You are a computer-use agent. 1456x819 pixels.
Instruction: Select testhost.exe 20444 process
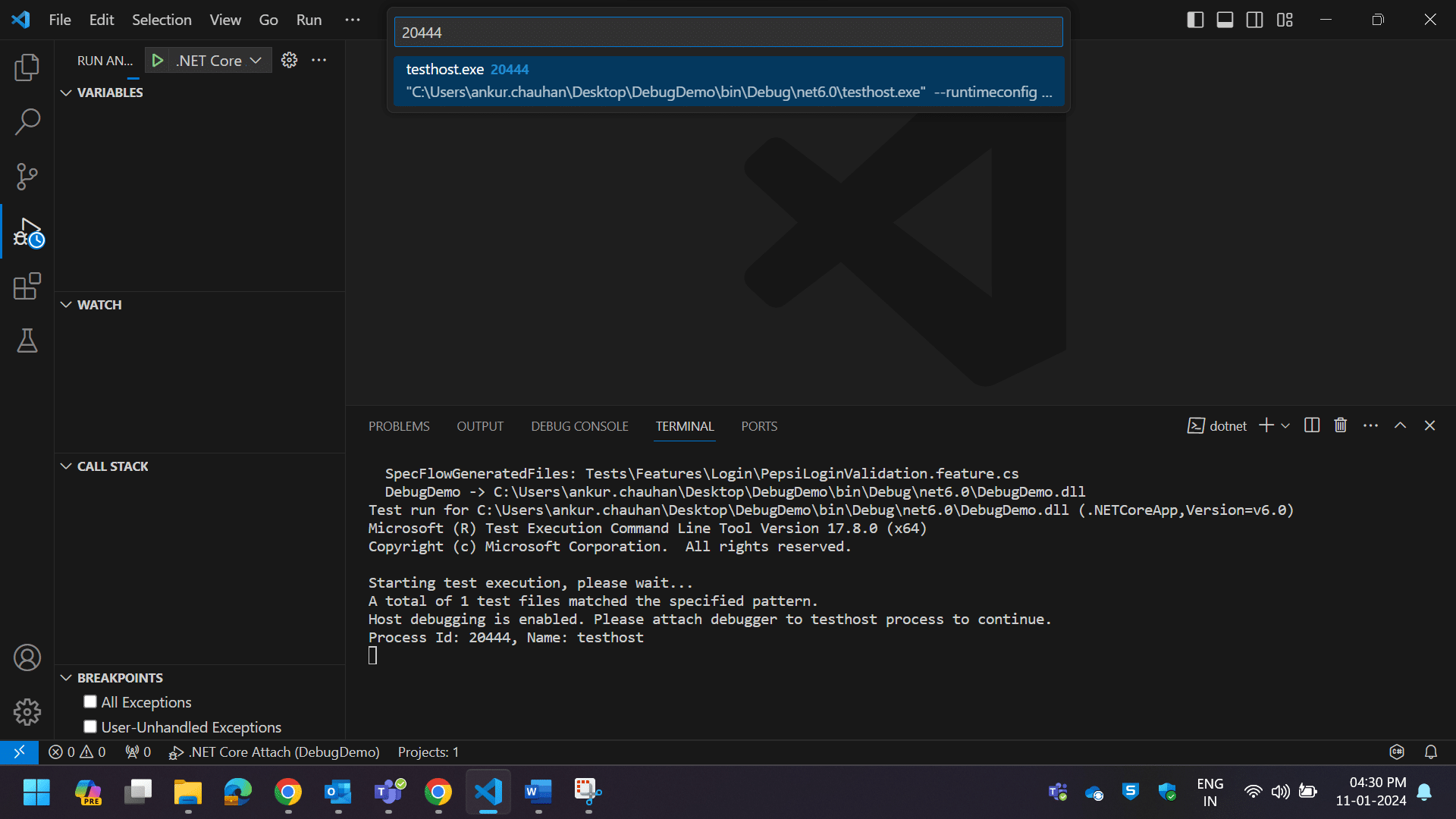[728, 80]
